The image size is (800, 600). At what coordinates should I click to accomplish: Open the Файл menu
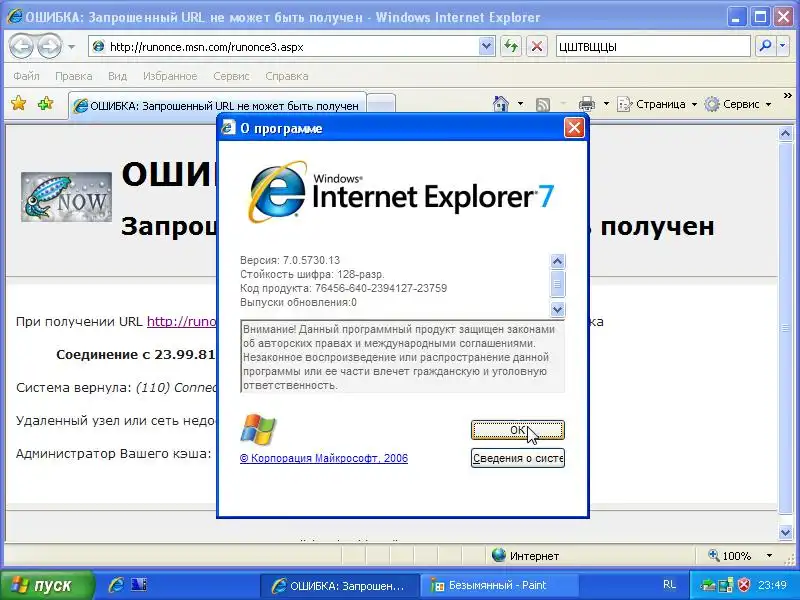click(x=26, y=76)
